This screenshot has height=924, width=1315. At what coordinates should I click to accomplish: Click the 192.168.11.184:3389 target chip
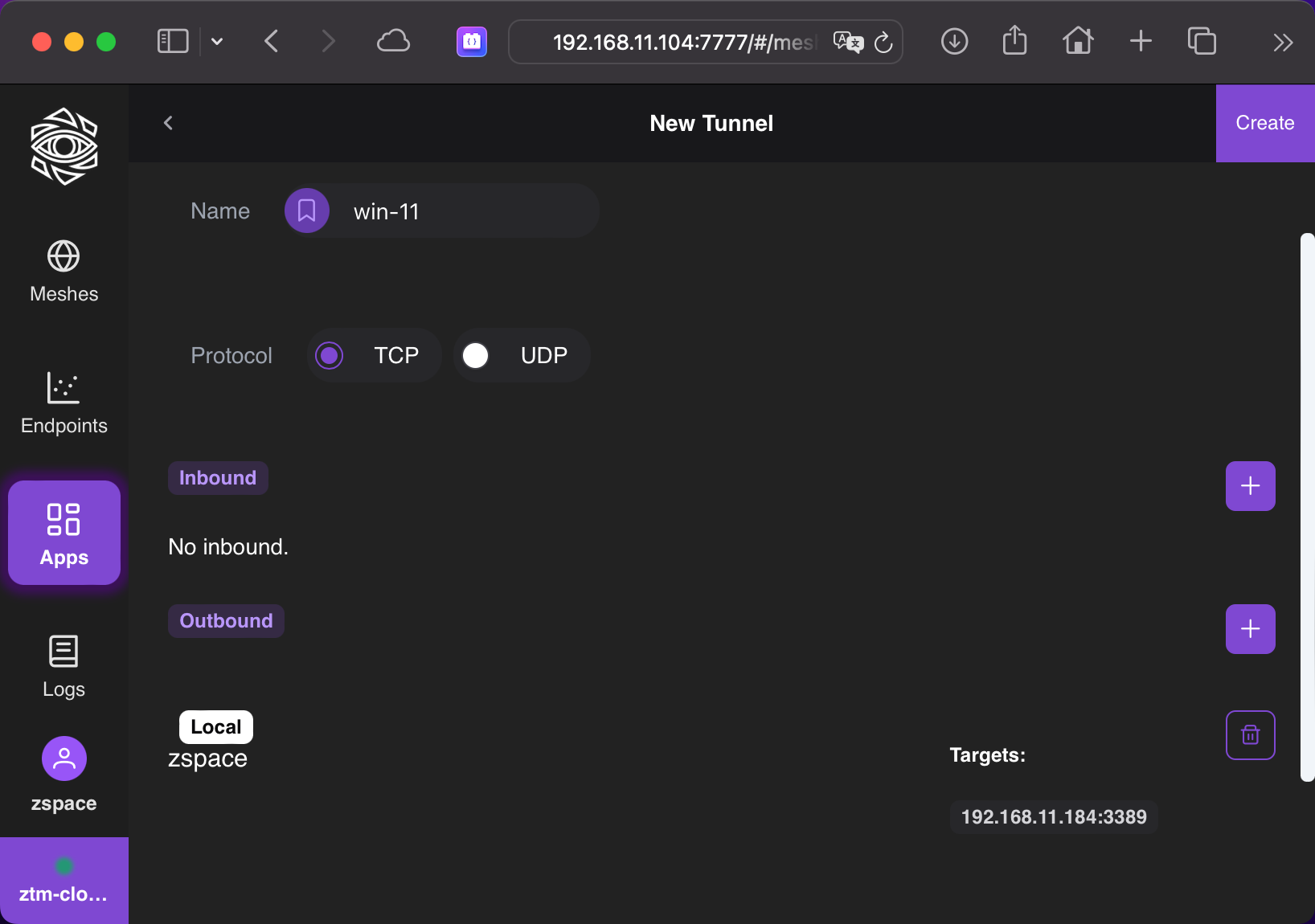pos(1054,817)
